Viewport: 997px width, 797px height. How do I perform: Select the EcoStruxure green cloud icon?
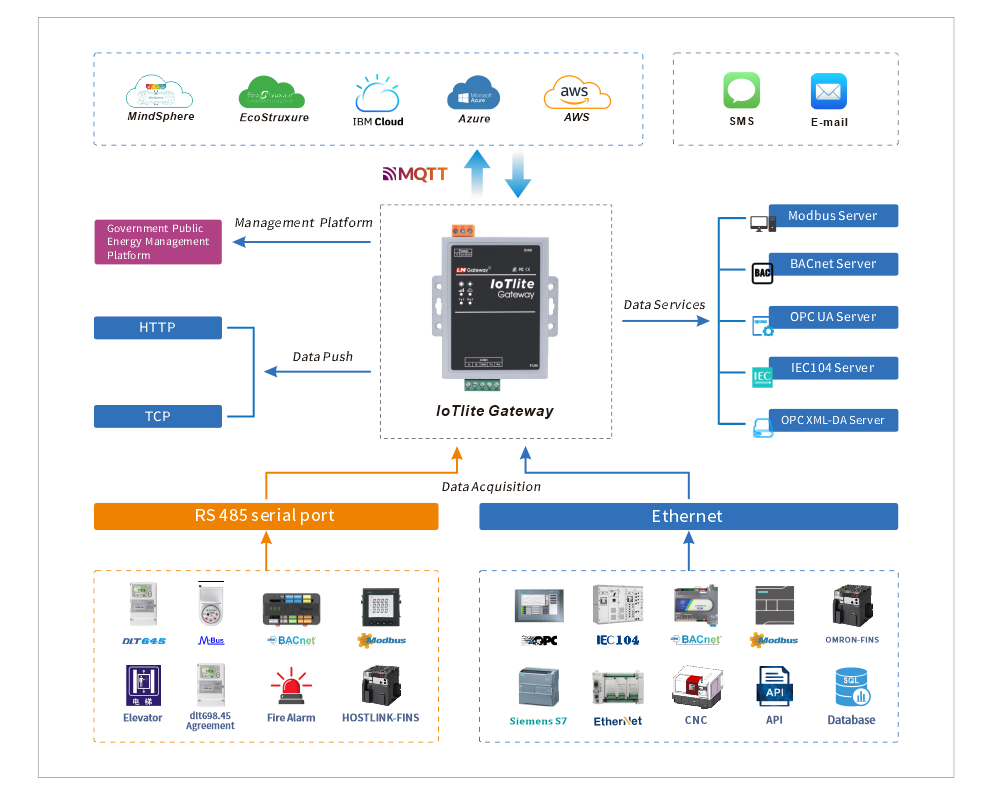pos(272,92)
